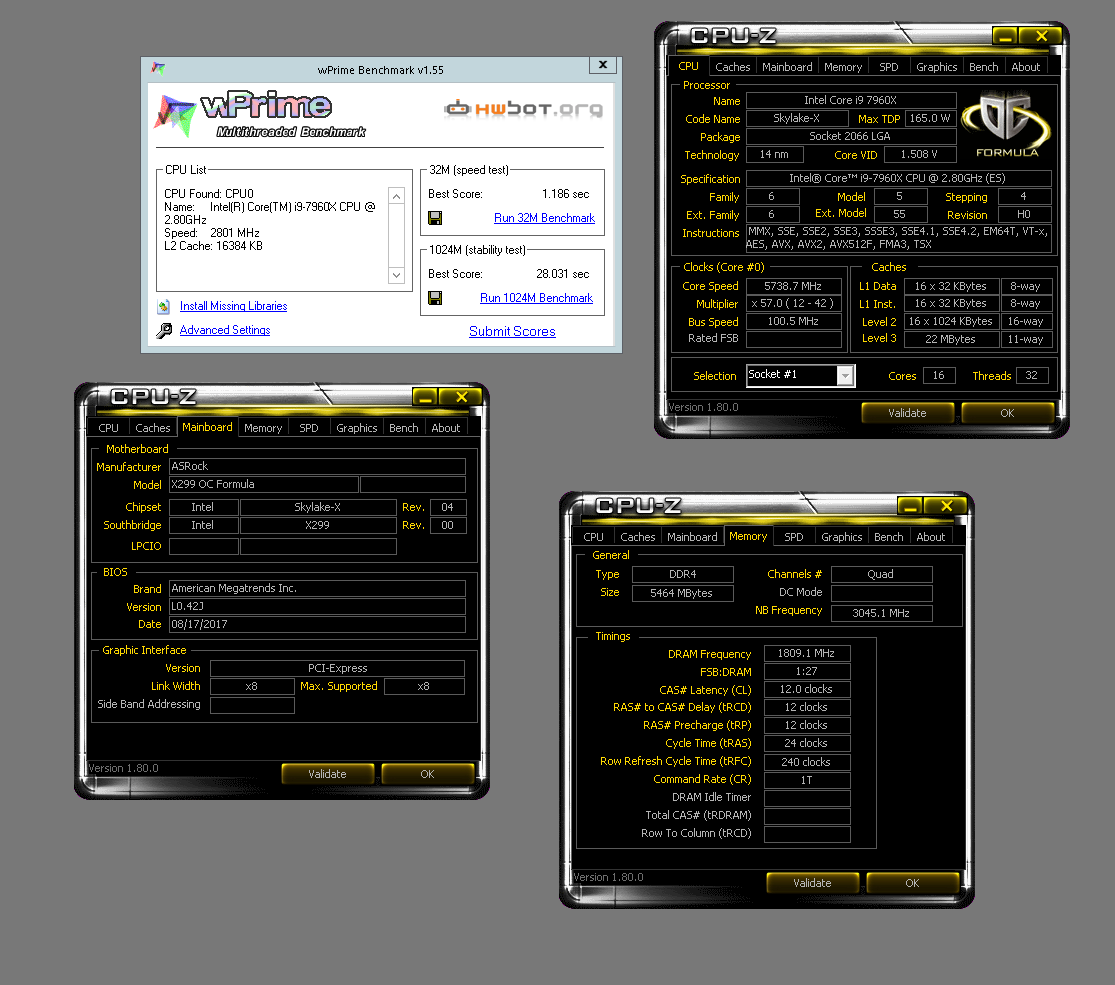Viewport: 1115px width, 985px height.
Task: Click the save icon beside Run 1024M Benchmark
Action: (x=434, y=297)
